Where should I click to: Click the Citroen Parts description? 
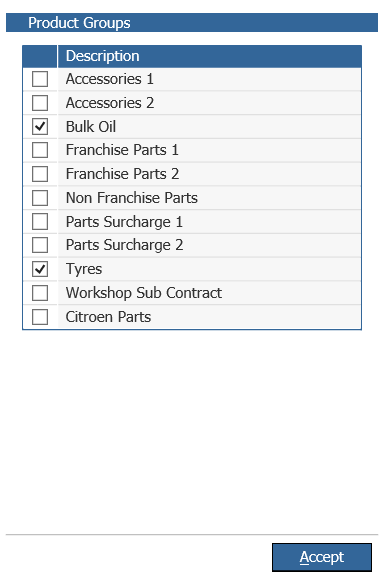(x=108, y=317)
